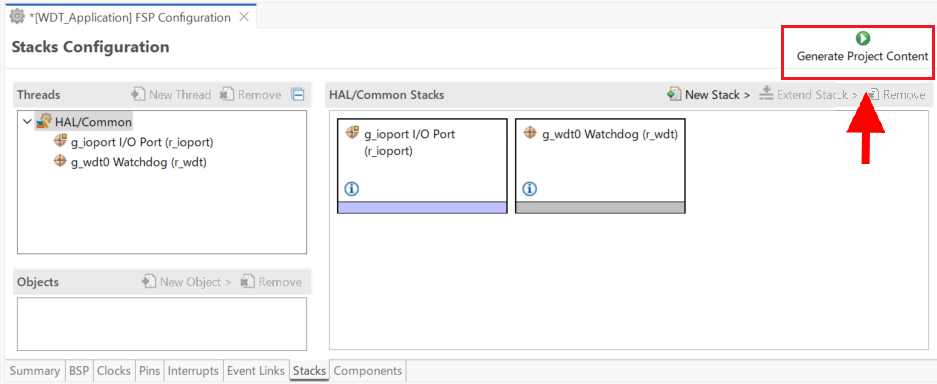Switch to the Summary tab
Viewport: 937px width, 384px height.
tap(35, 371)
